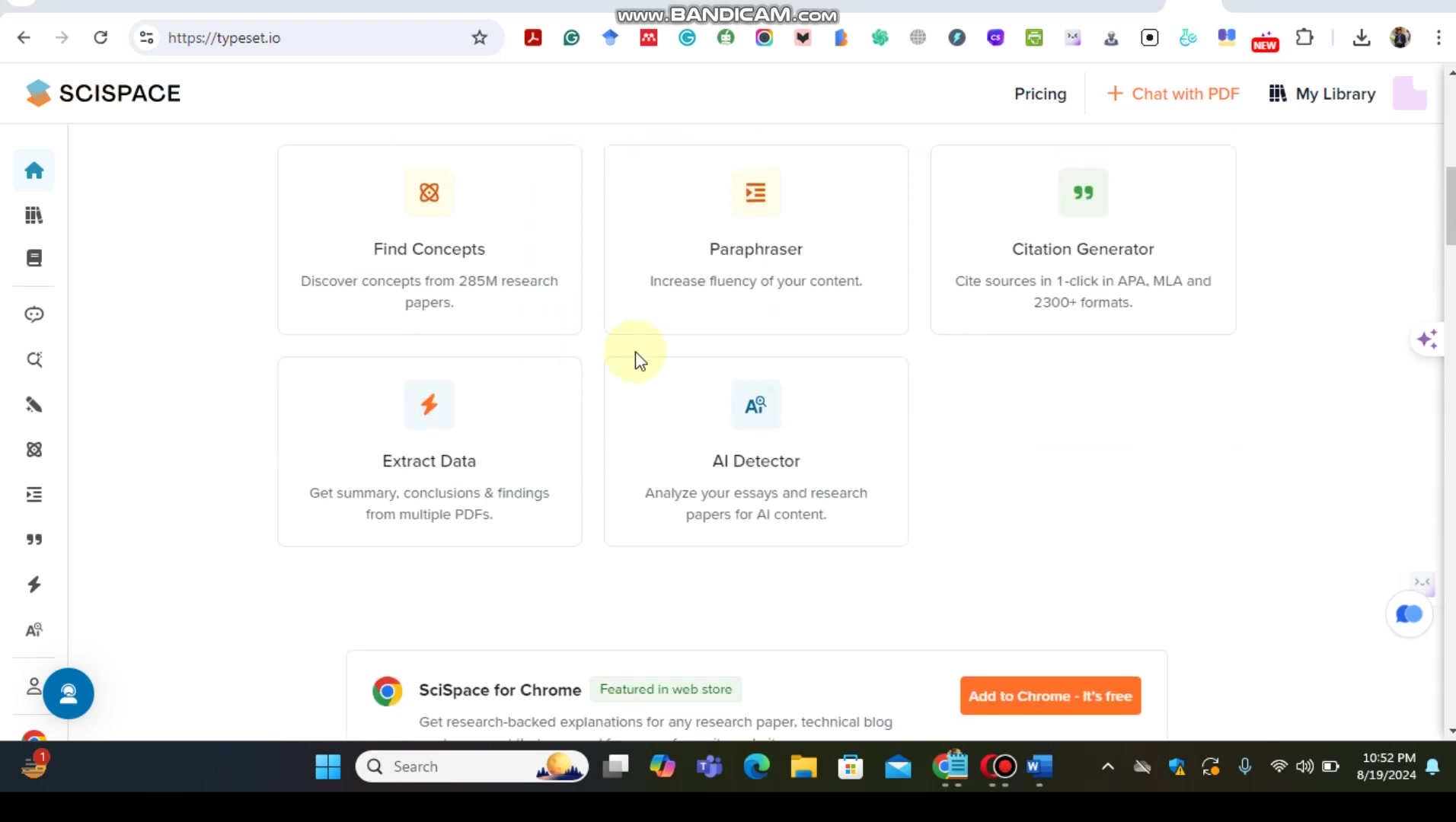
Task: Open site information icon in address bar
Action: tap(146, 37)
